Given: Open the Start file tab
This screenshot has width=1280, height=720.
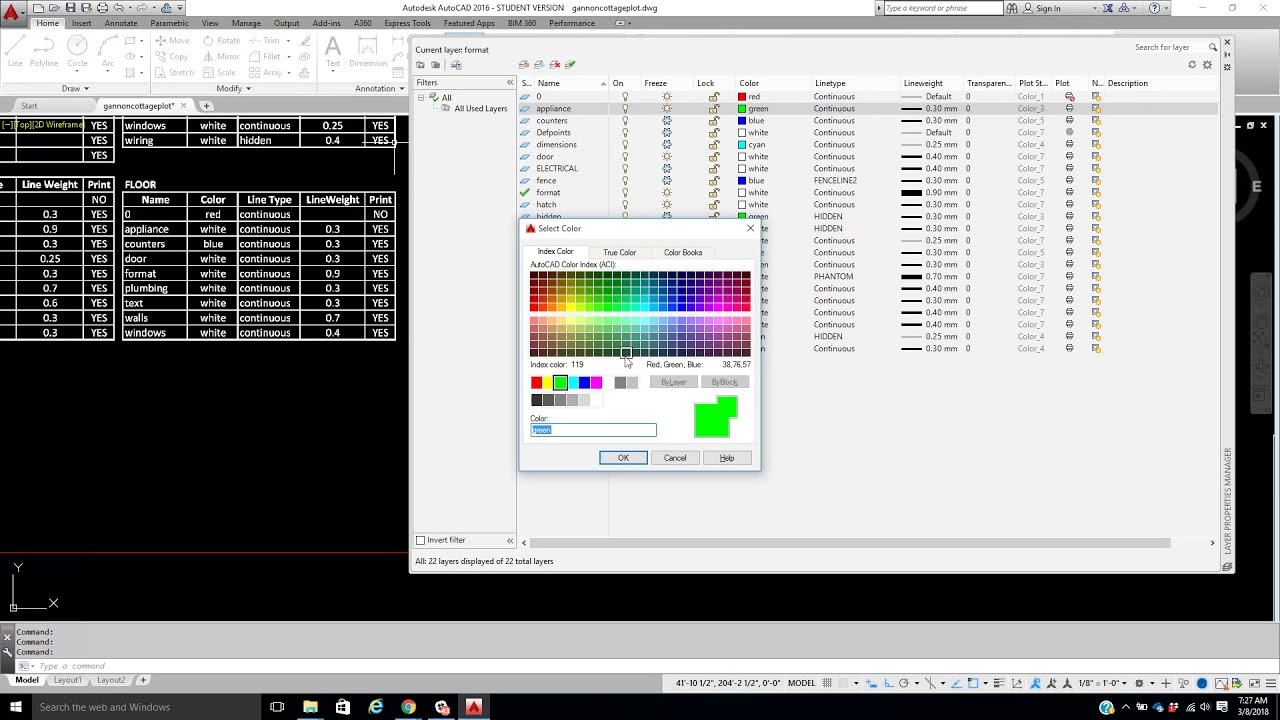Looking at the screenshot, I should click(29, 106).
